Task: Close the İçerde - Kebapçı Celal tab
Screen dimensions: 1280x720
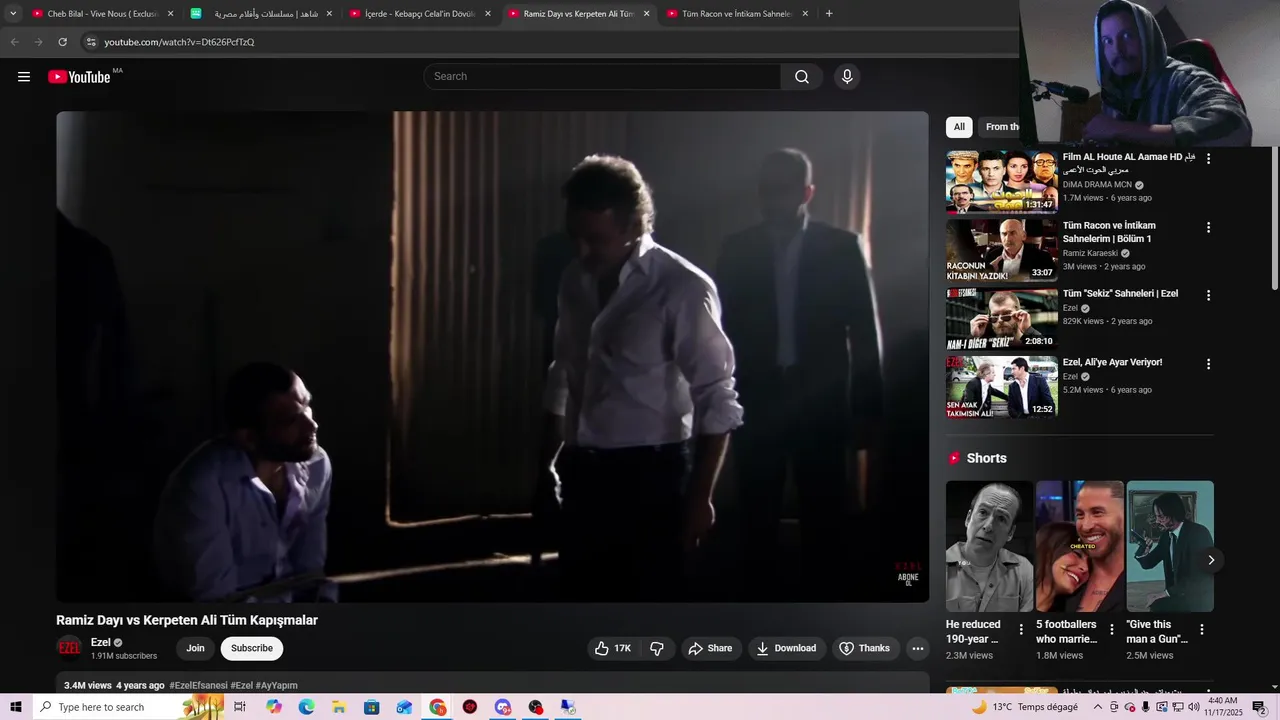Action: (488, 14)
